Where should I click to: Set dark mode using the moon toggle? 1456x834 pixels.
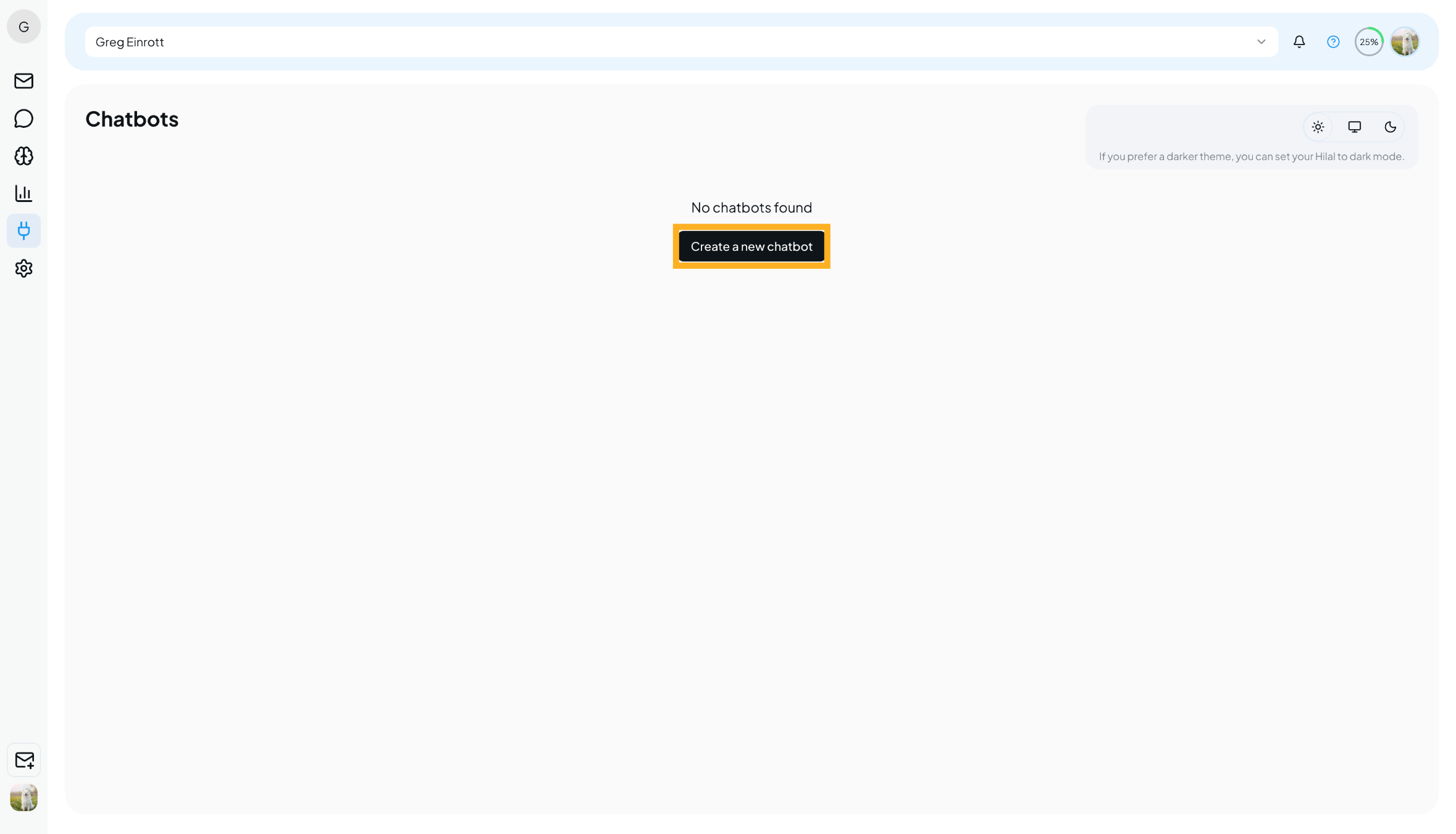1391,127
